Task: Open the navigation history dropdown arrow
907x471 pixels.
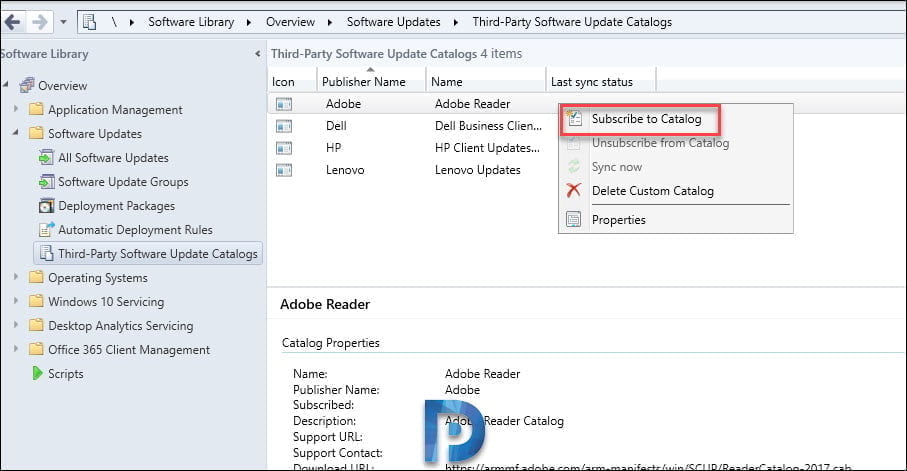Action: coord(63,22)
